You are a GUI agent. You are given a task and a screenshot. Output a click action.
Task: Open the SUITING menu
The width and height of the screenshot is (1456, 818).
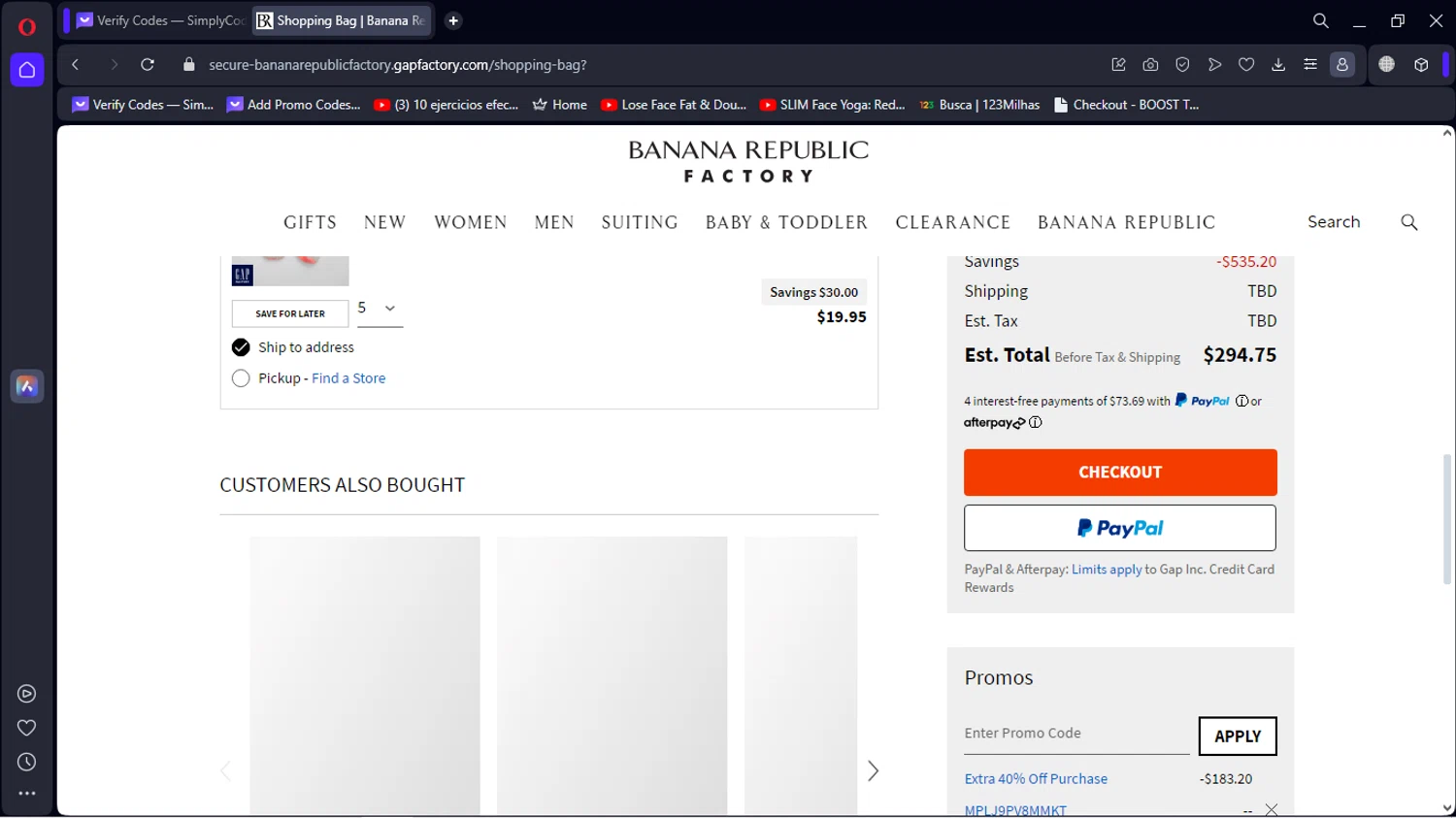click(640, 222)
